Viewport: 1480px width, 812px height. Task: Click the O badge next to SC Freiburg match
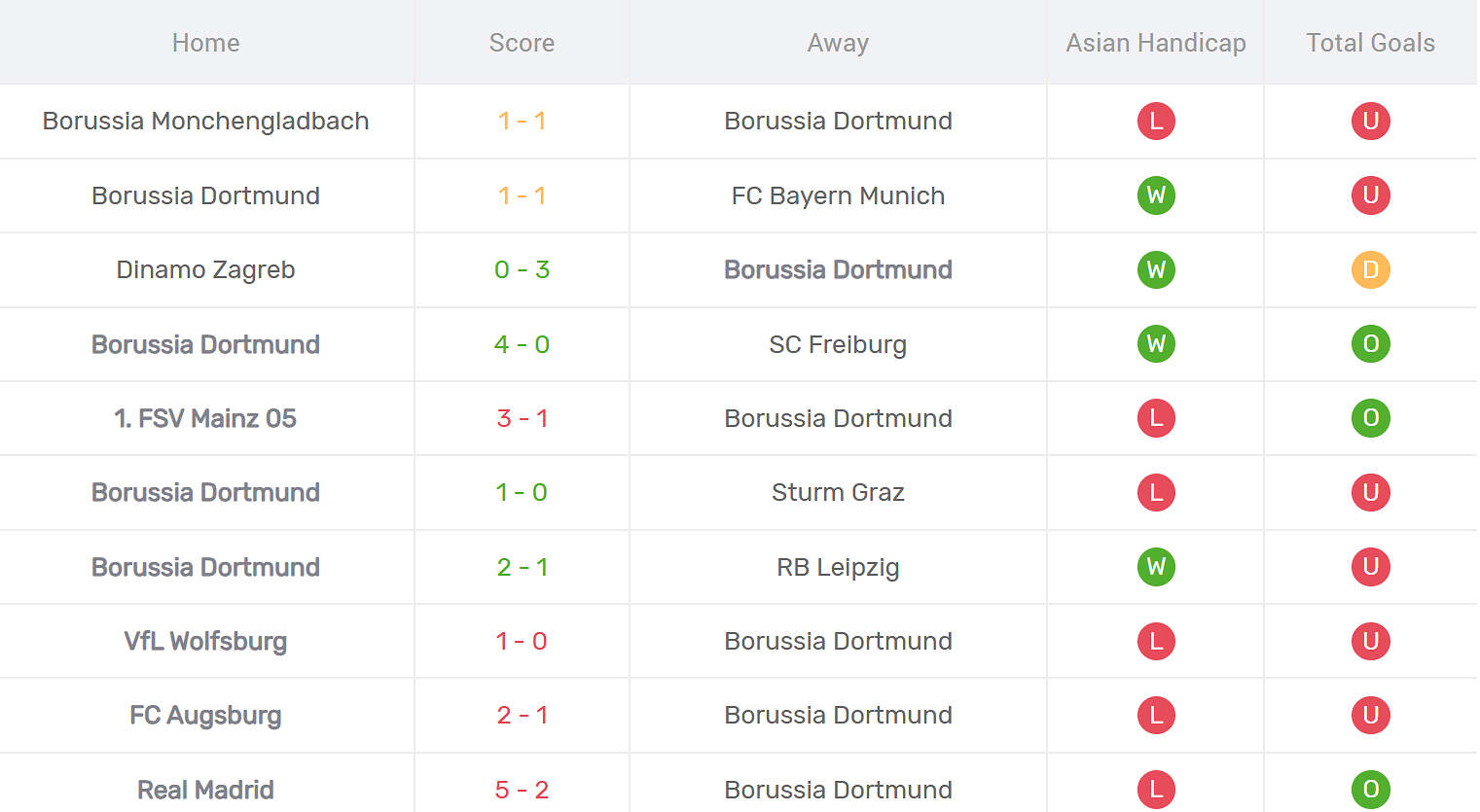pos(1371,344)
